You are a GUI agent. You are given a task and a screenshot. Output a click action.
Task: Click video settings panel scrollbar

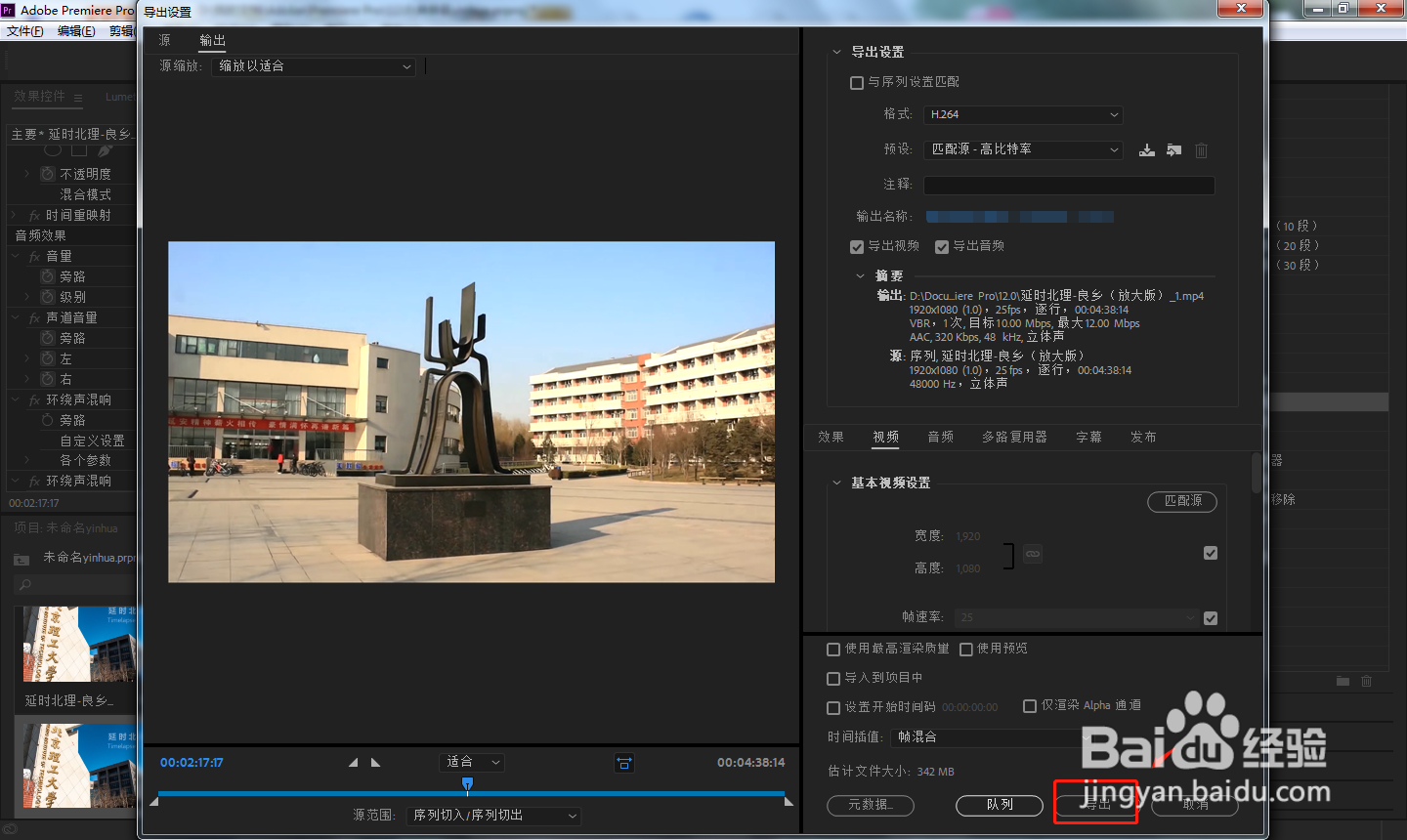(1257, 474)
